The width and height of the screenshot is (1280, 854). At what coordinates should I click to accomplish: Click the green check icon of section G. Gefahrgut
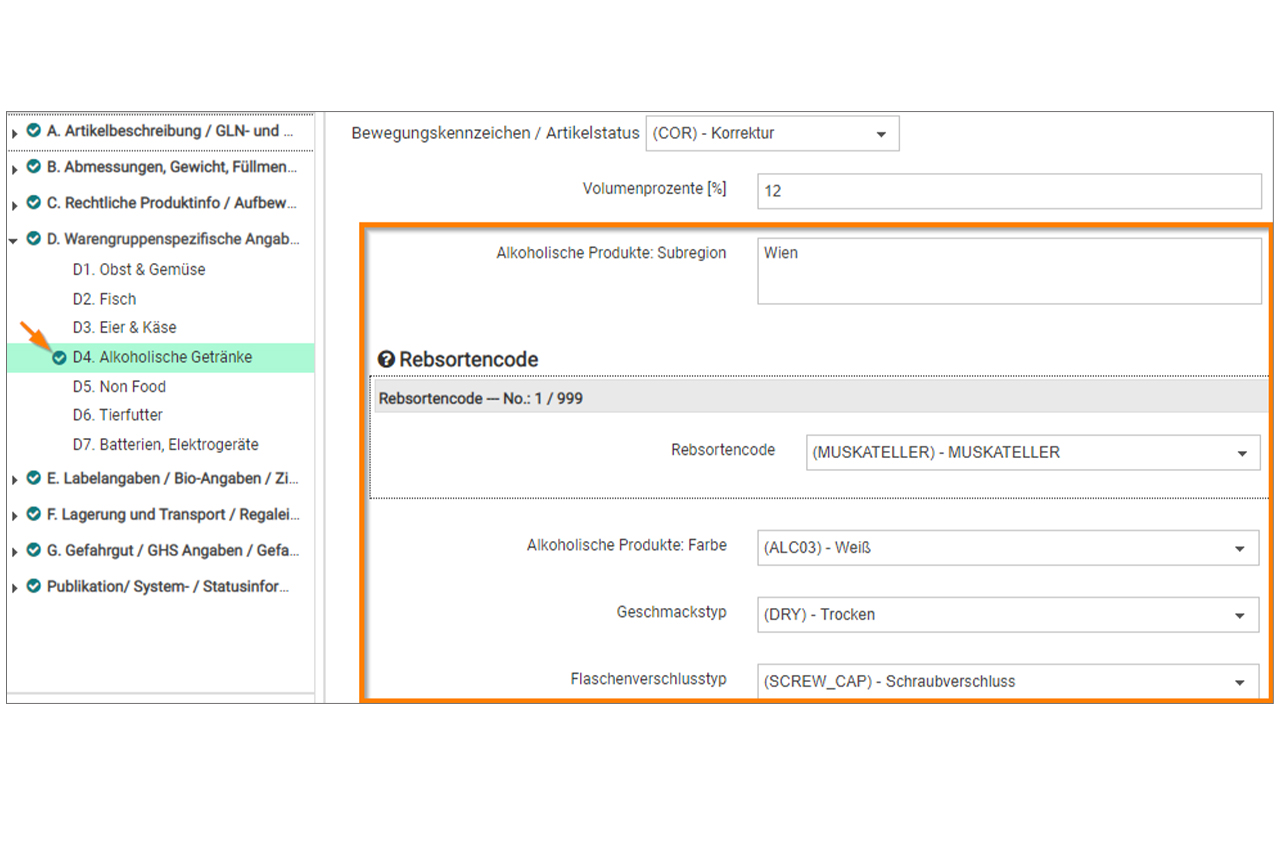(34, 551)
